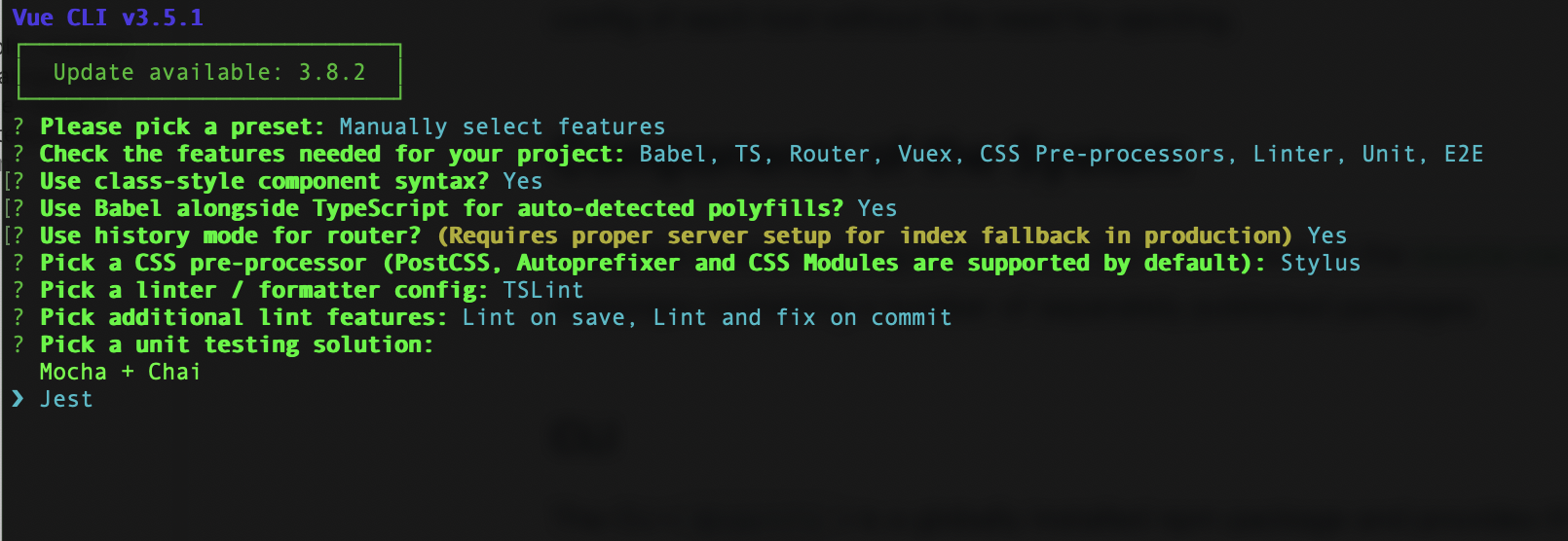Click the arrow pointer next to Jest

[18, 399]
